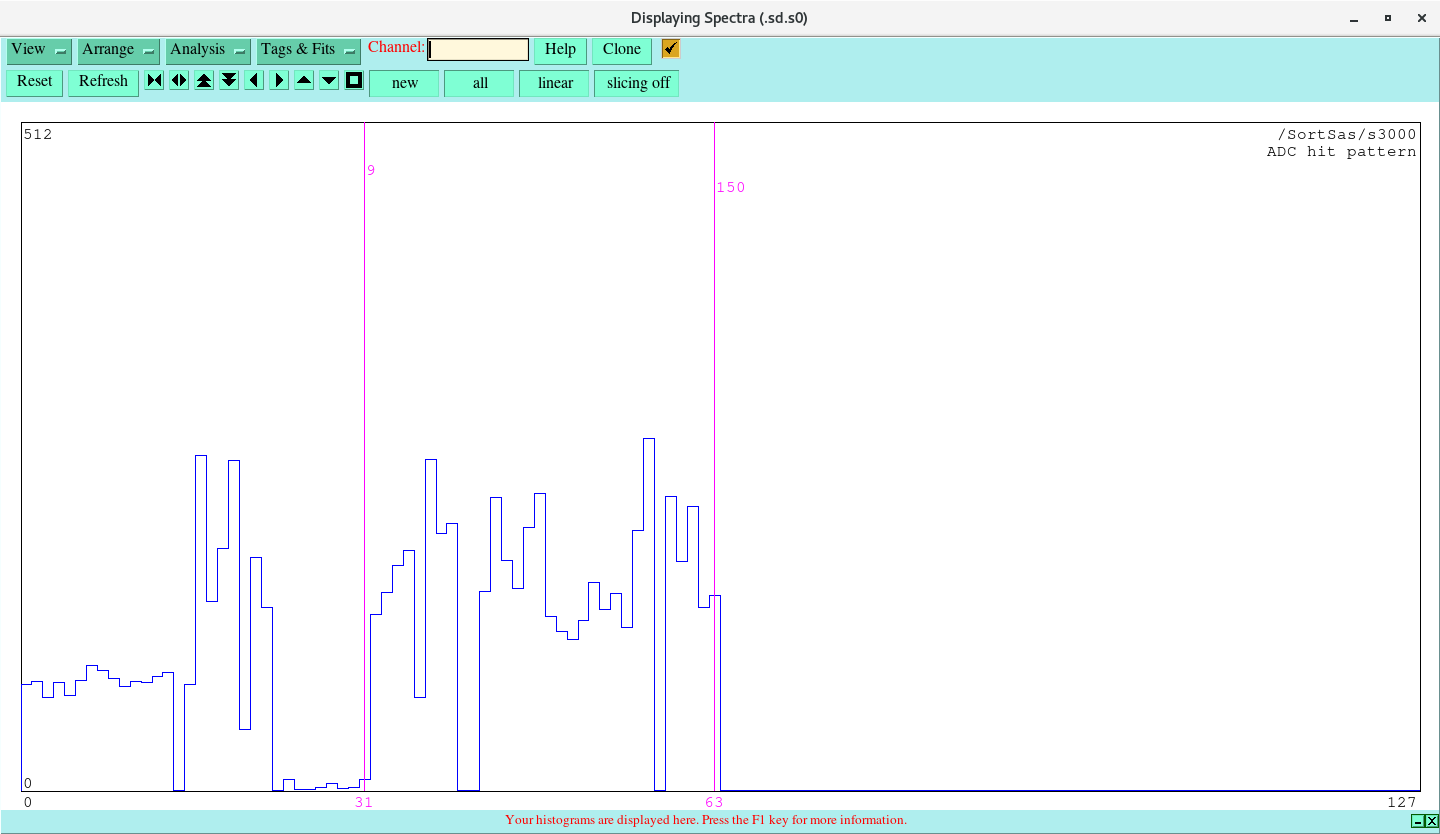
Task: Switch slicing off to on
Action: point(636,83)
